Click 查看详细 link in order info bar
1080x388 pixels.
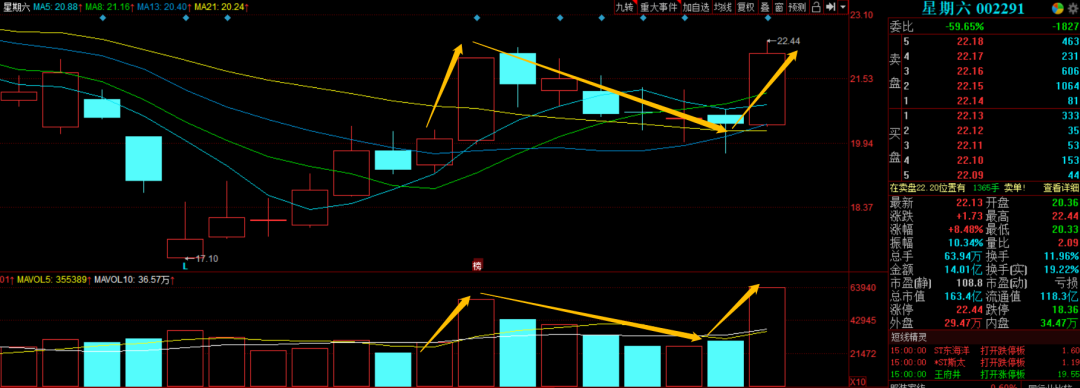(1061, 187)
